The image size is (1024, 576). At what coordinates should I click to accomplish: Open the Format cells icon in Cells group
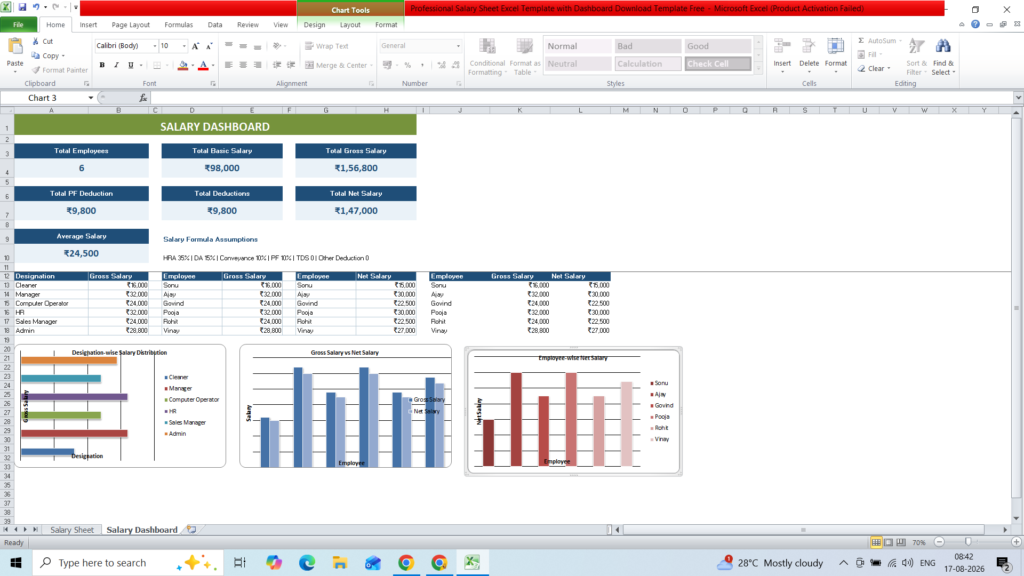coord(835,46)
